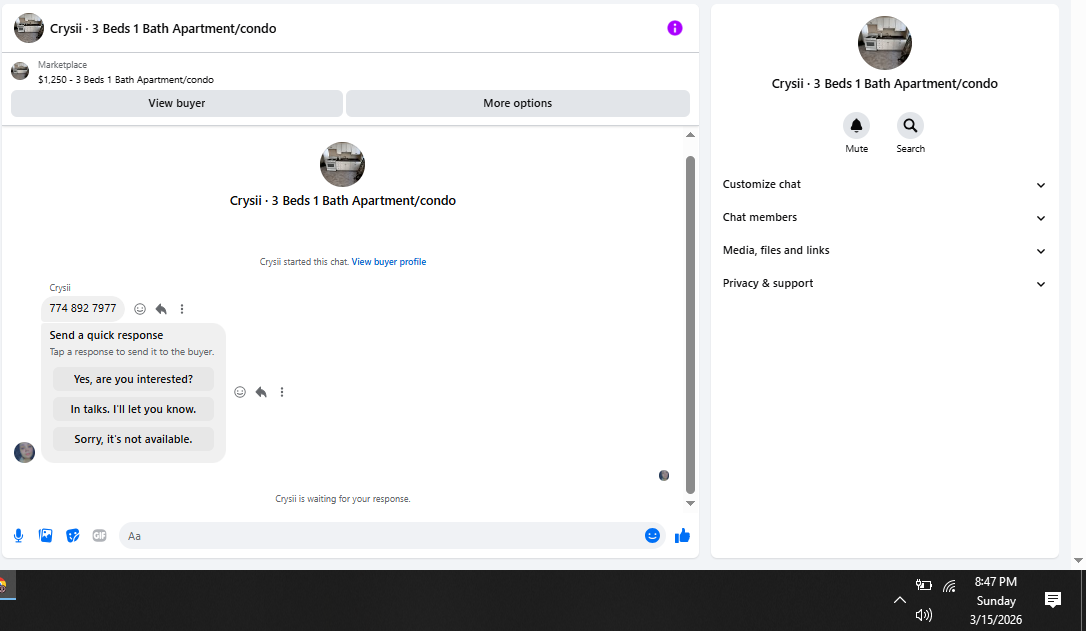Send a thumbs-up like

tap(682, 535)
